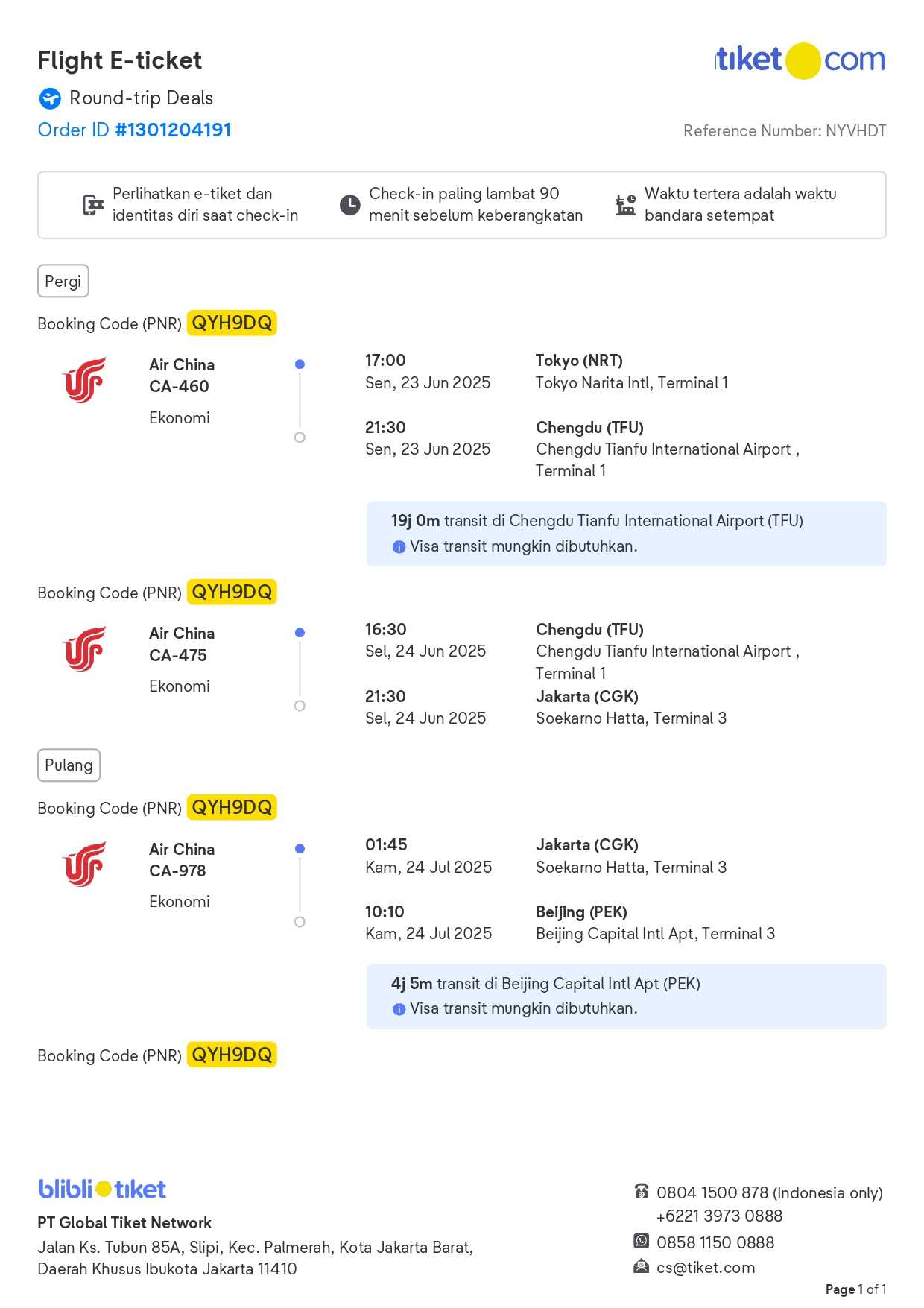
Task: Click the tiket.com logo
Action: pos(800,60)
